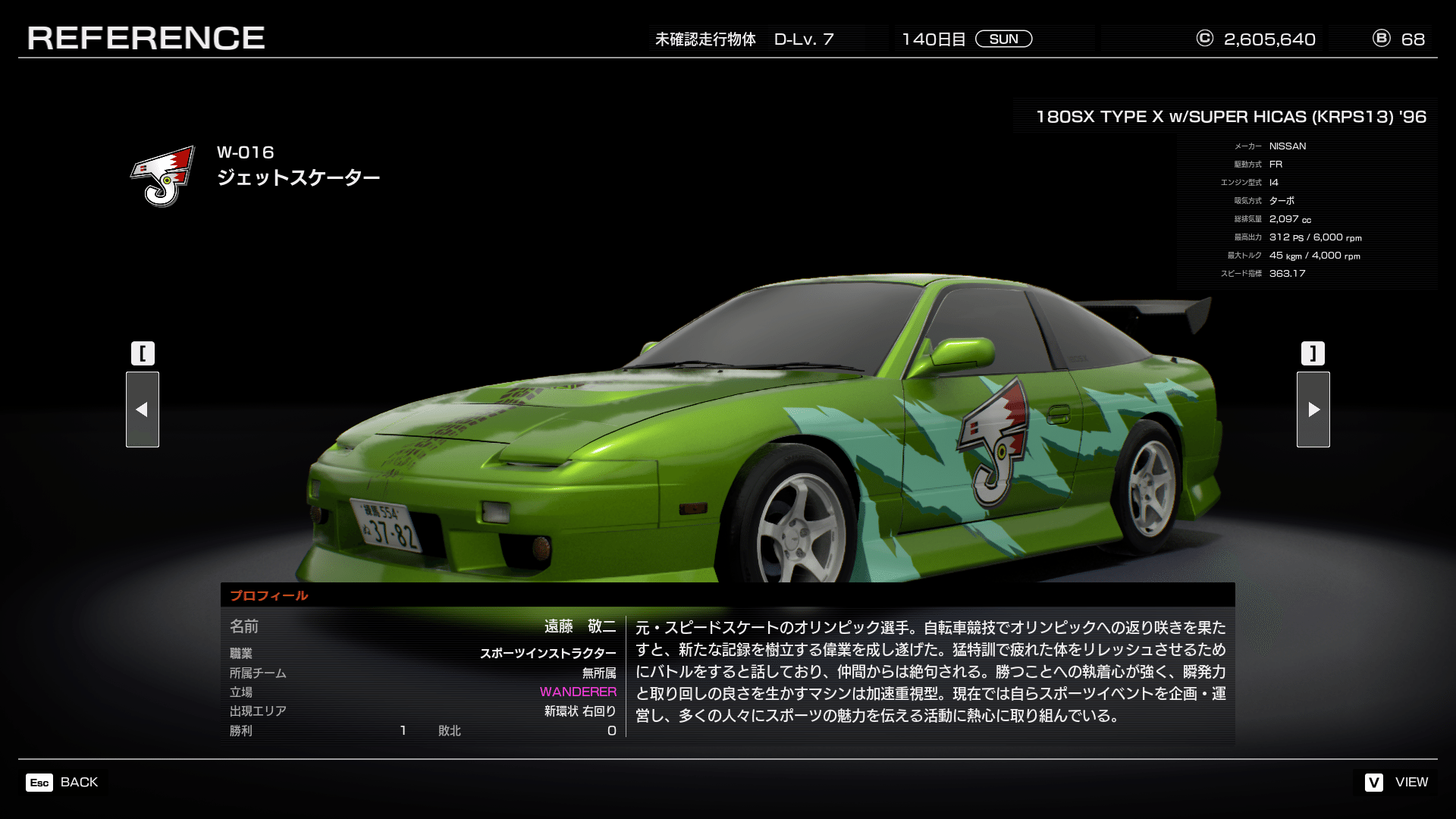Viewport: 1456px width, 819px height.
Task: Click the V key icon
Action: pos(1373,783)
